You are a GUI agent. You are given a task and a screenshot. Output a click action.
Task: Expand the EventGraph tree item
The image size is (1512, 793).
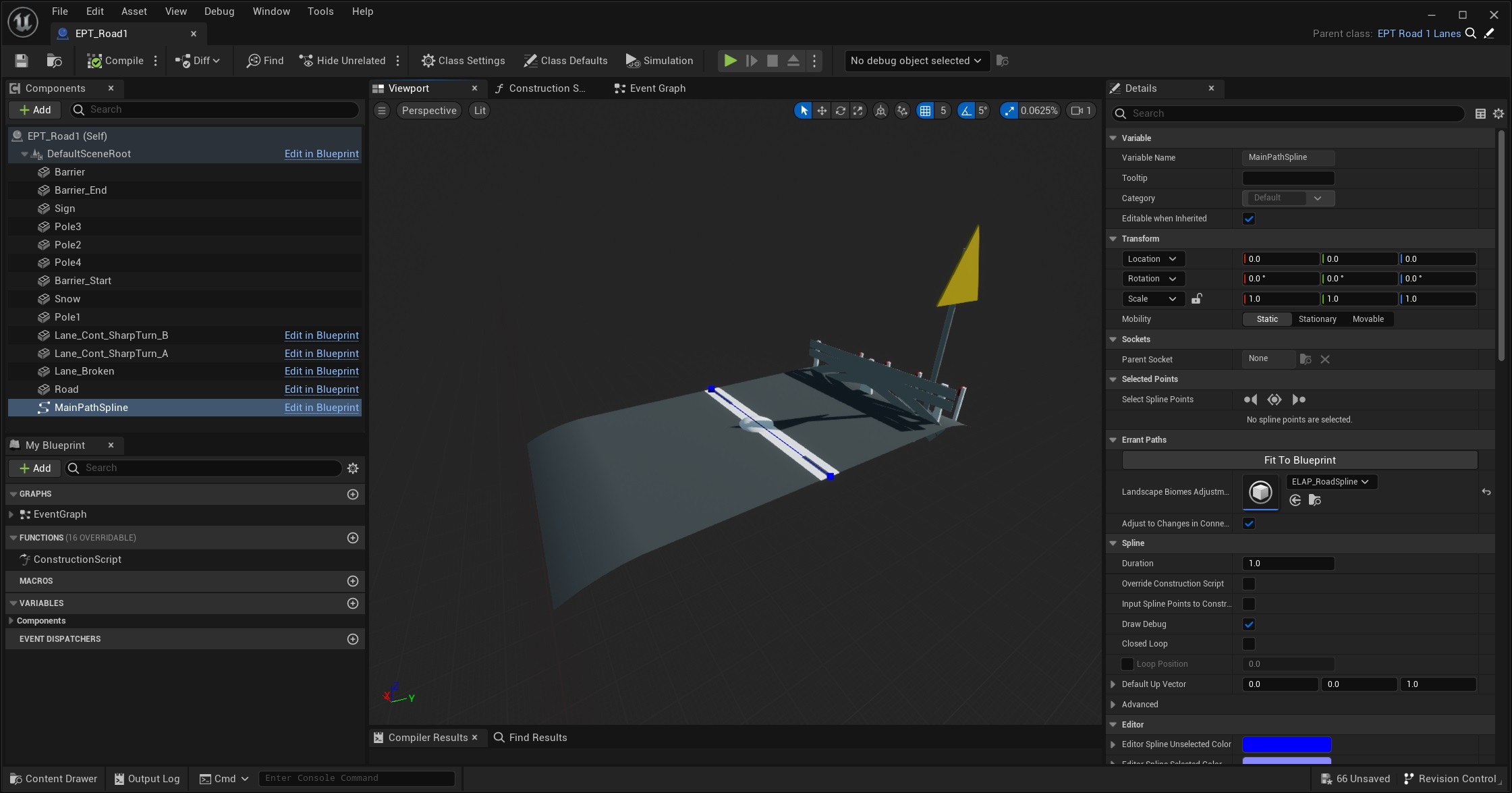tap(11, 514)
